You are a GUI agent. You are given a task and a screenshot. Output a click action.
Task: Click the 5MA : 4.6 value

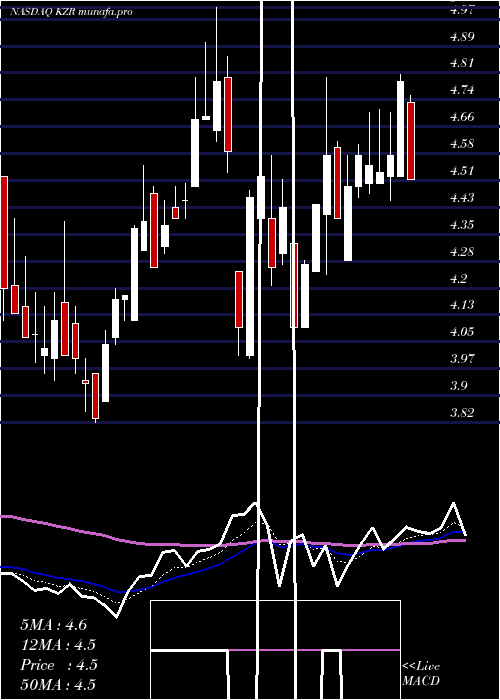tap(54, 625)
